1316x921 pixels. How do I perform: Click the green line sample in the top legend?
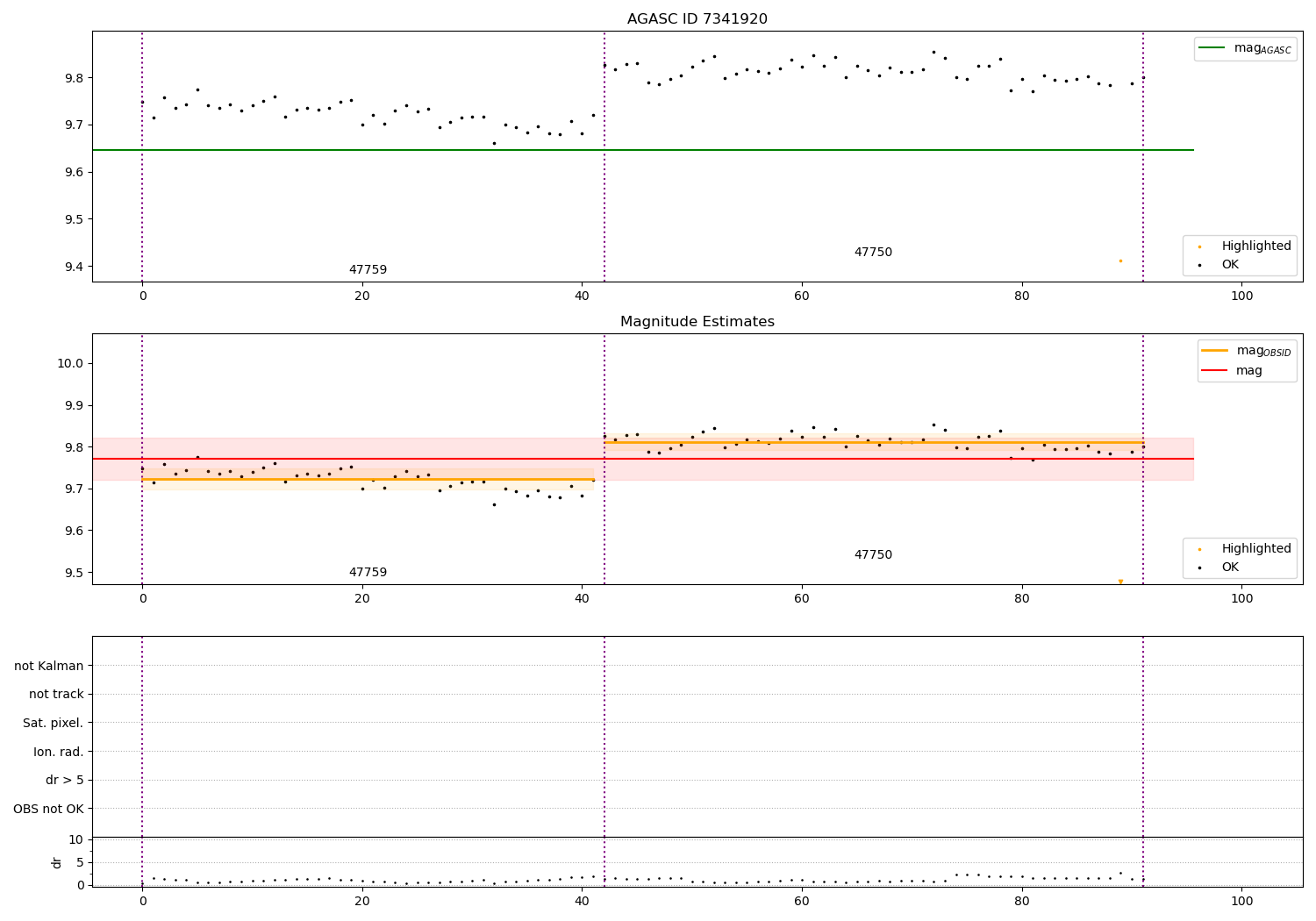1212,48
